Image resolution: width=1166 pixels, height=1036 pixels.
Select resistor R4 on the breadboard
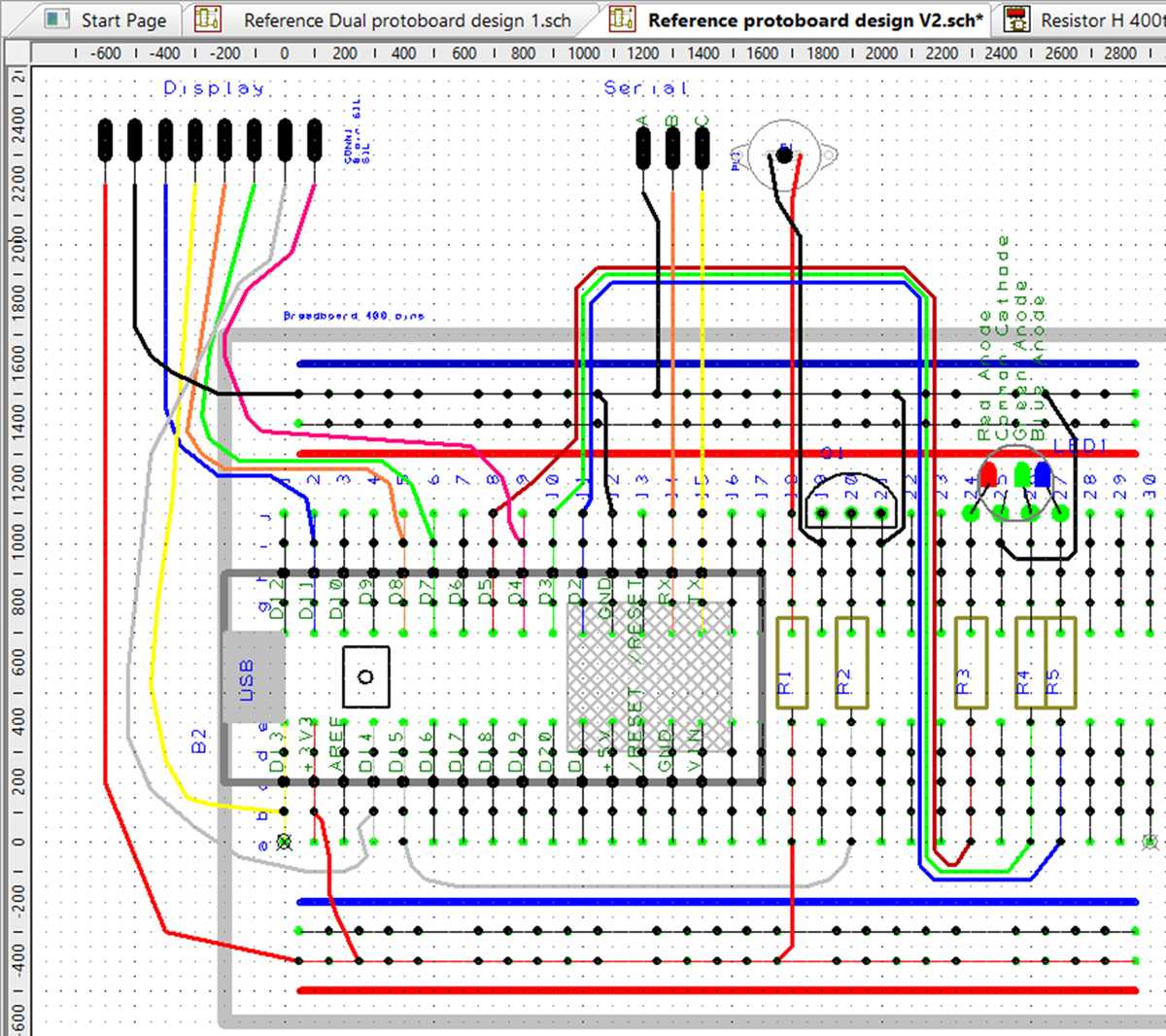(x=1030, y=663)
